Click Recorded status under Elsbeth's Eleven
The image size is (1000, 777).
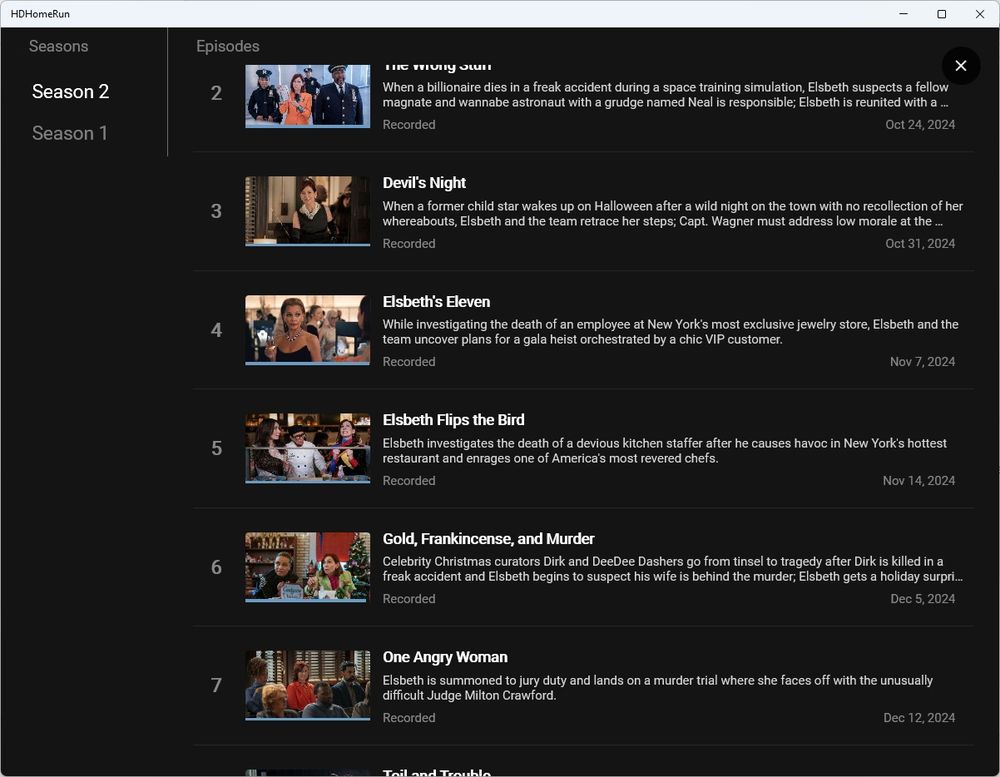tap(409, 362)
